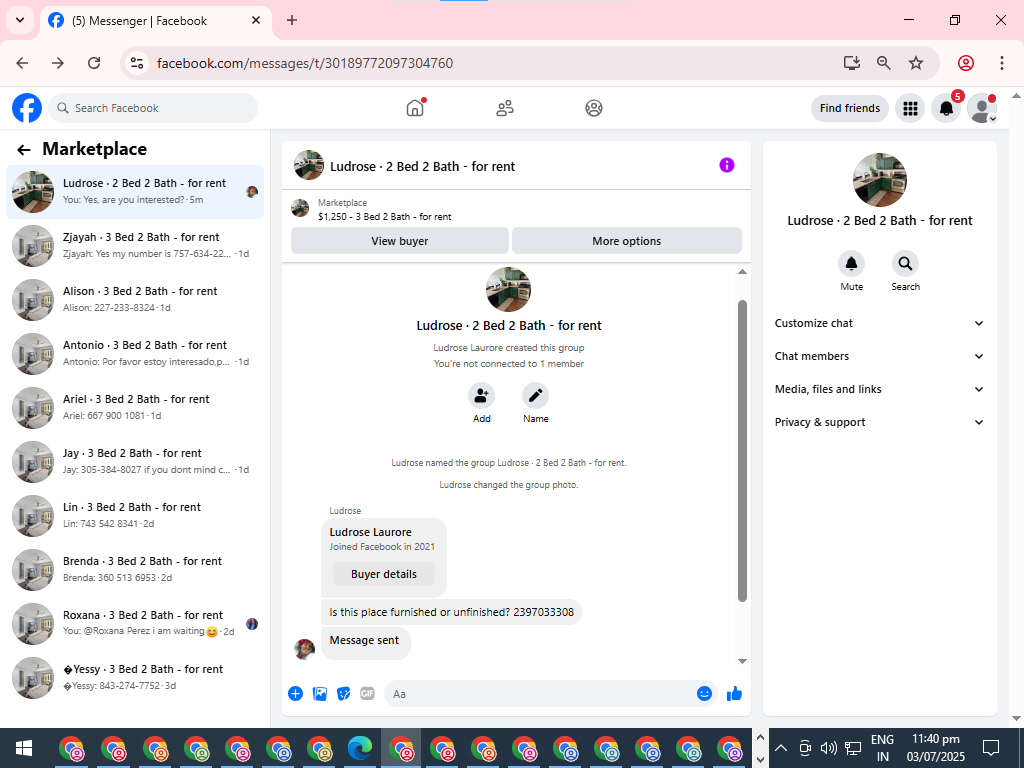Click the Name pencil icon
This screenshot has width=1024, height=768.
click(536, 396)
